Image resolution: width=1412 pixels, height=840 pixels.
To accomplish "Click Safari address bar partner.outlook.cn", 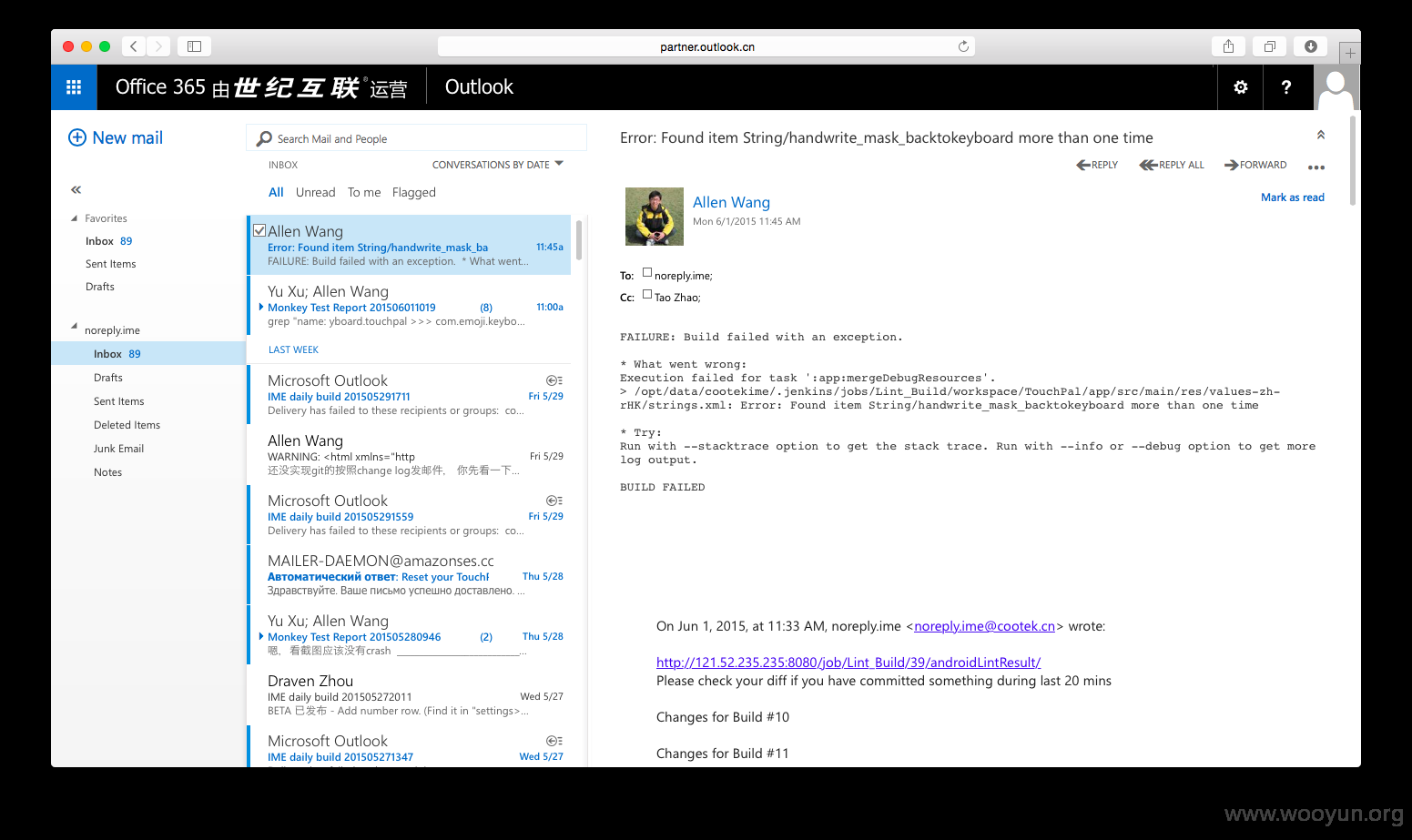I will click(x=706, y=46).
